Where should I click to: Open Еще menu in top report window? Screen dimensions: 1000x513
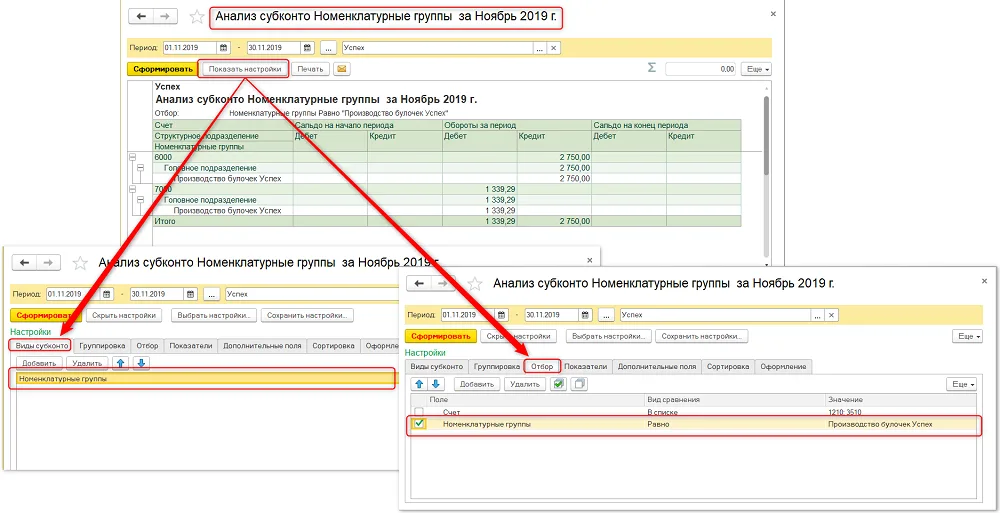pos(756,69)
